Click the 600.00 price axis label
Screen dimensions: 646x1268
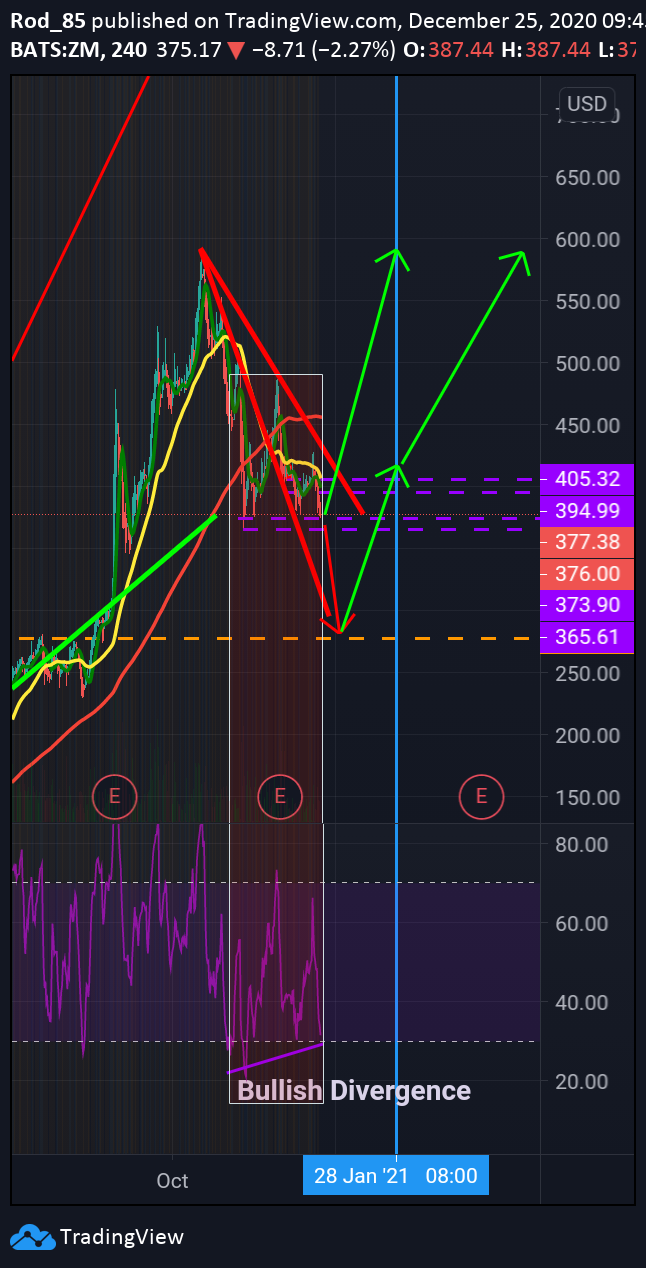click(587, 240)
